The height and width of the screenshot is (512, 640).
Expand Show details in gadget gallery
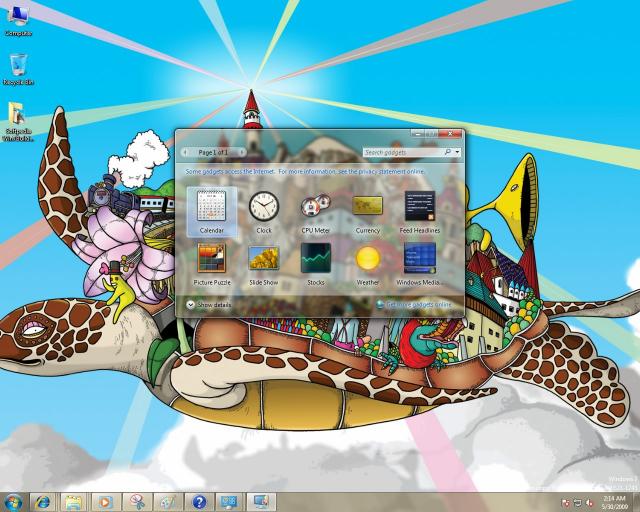tap(209, 304)
